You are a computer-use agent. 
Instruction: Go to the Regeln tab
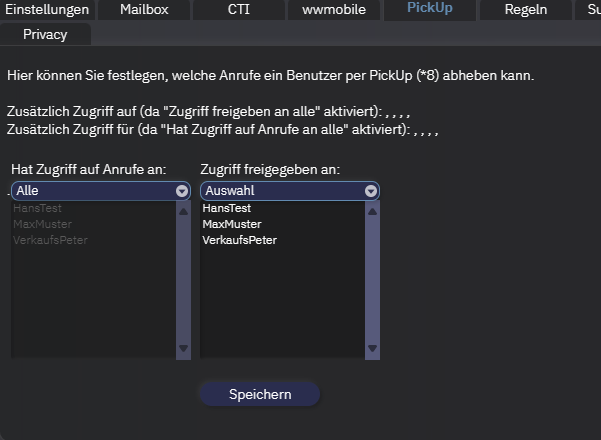(x=525, y=10)
